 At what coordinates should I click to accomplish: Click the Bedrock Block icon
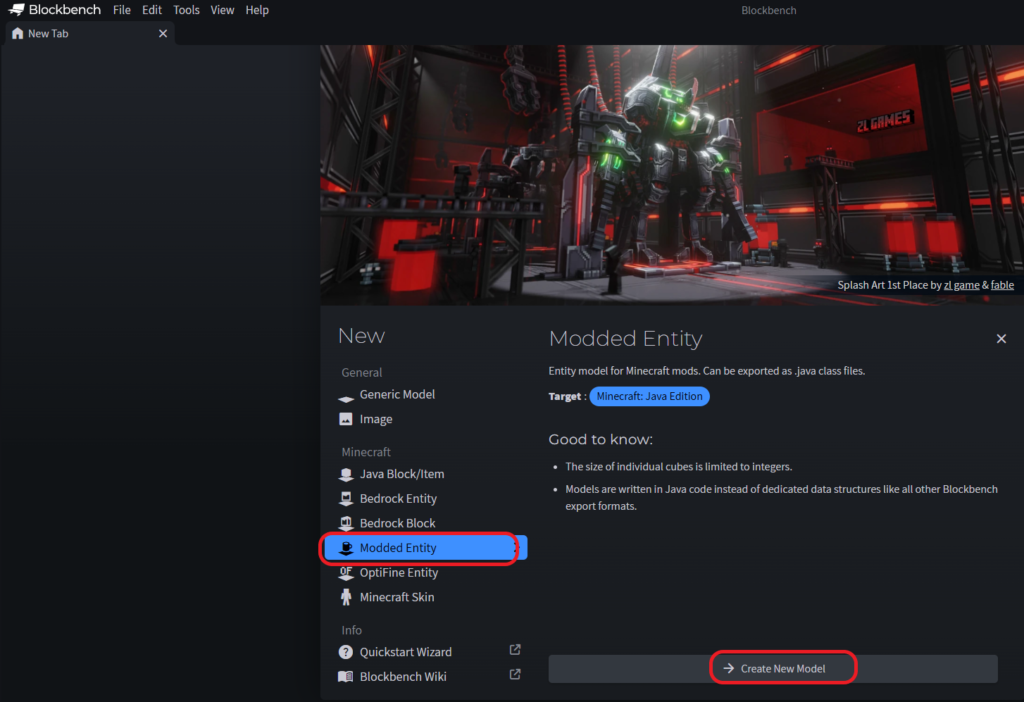346,523
